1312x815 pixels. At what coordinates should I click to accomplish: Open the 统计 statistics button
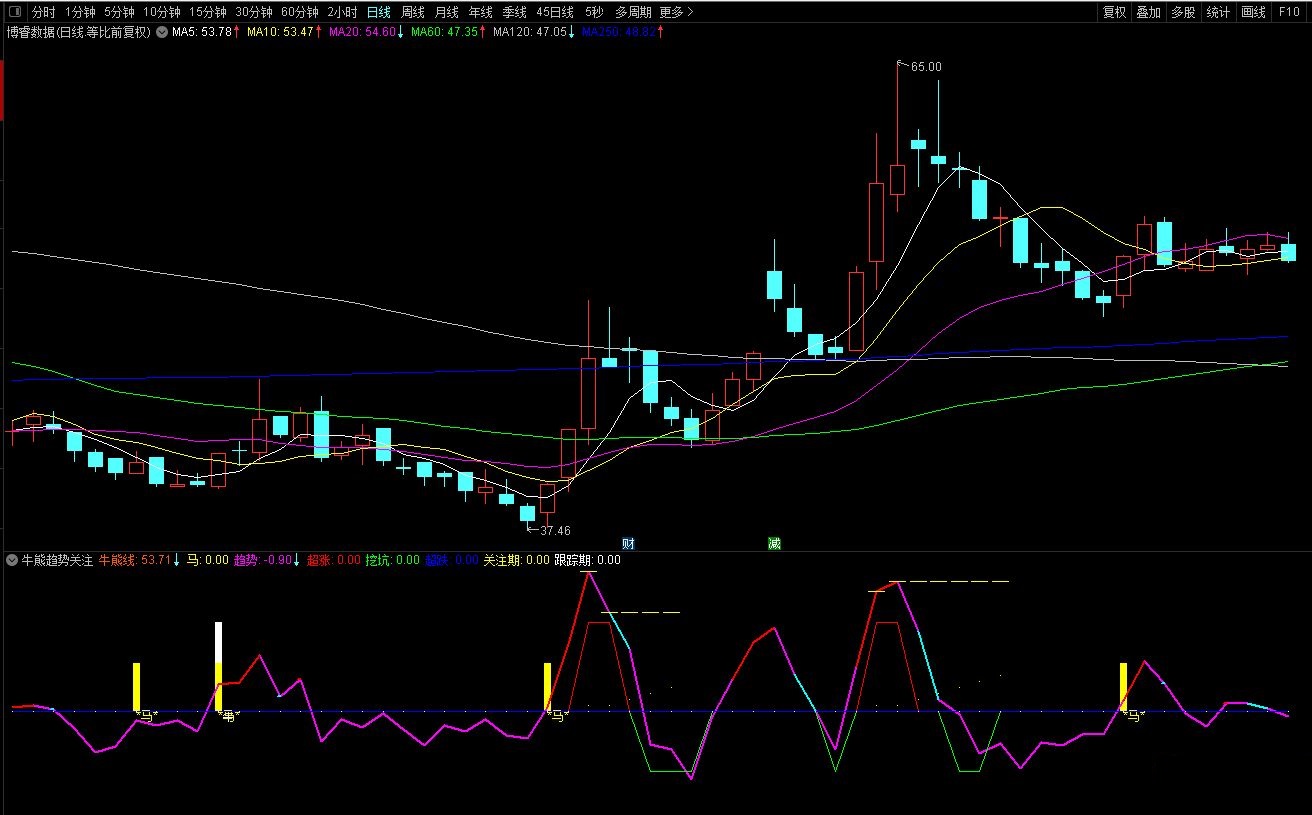1218,12
